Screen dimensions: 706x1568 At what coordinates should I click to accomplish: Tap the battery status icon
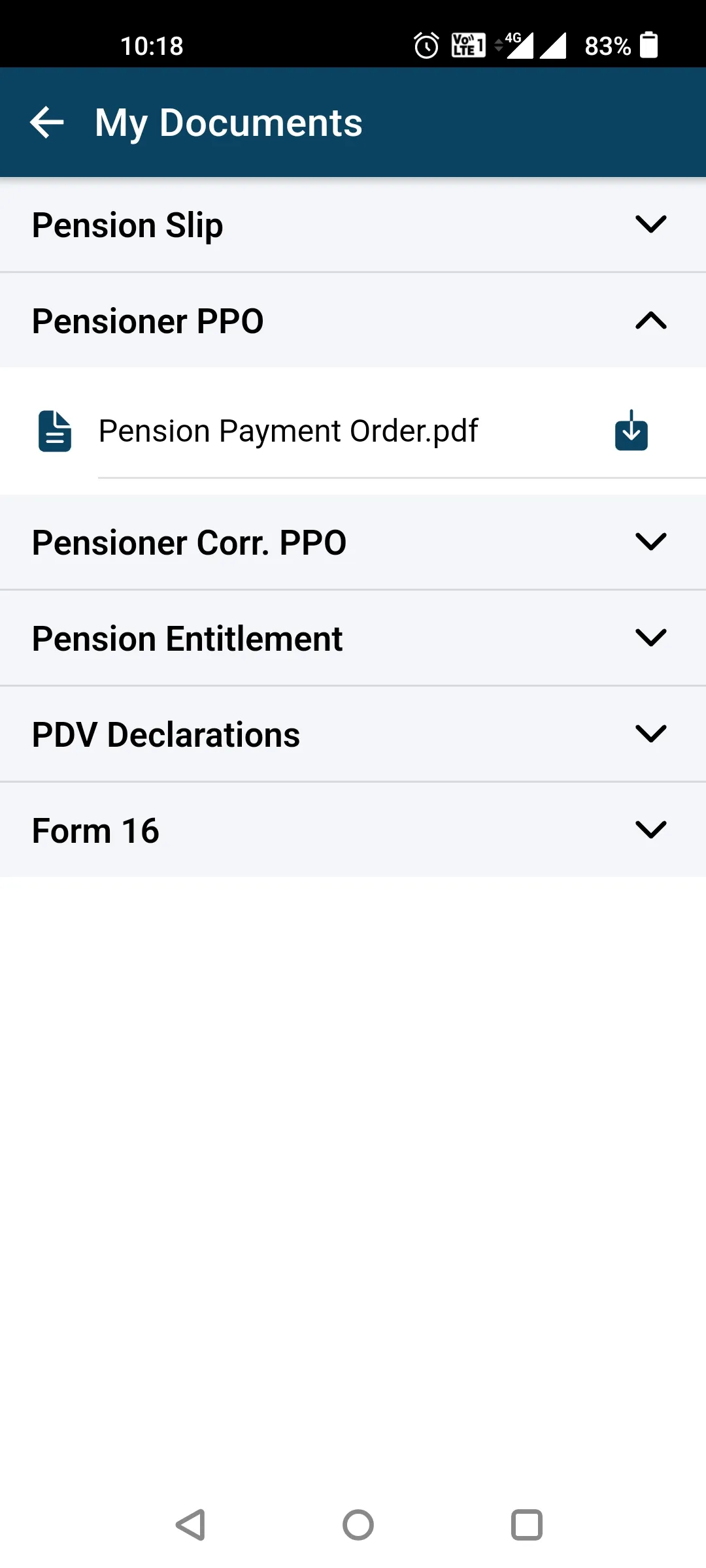pos(648,45)
